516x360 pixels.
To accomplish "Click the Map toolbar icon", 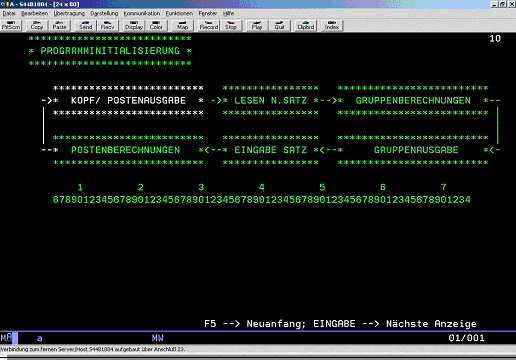I will click(182, 26).
